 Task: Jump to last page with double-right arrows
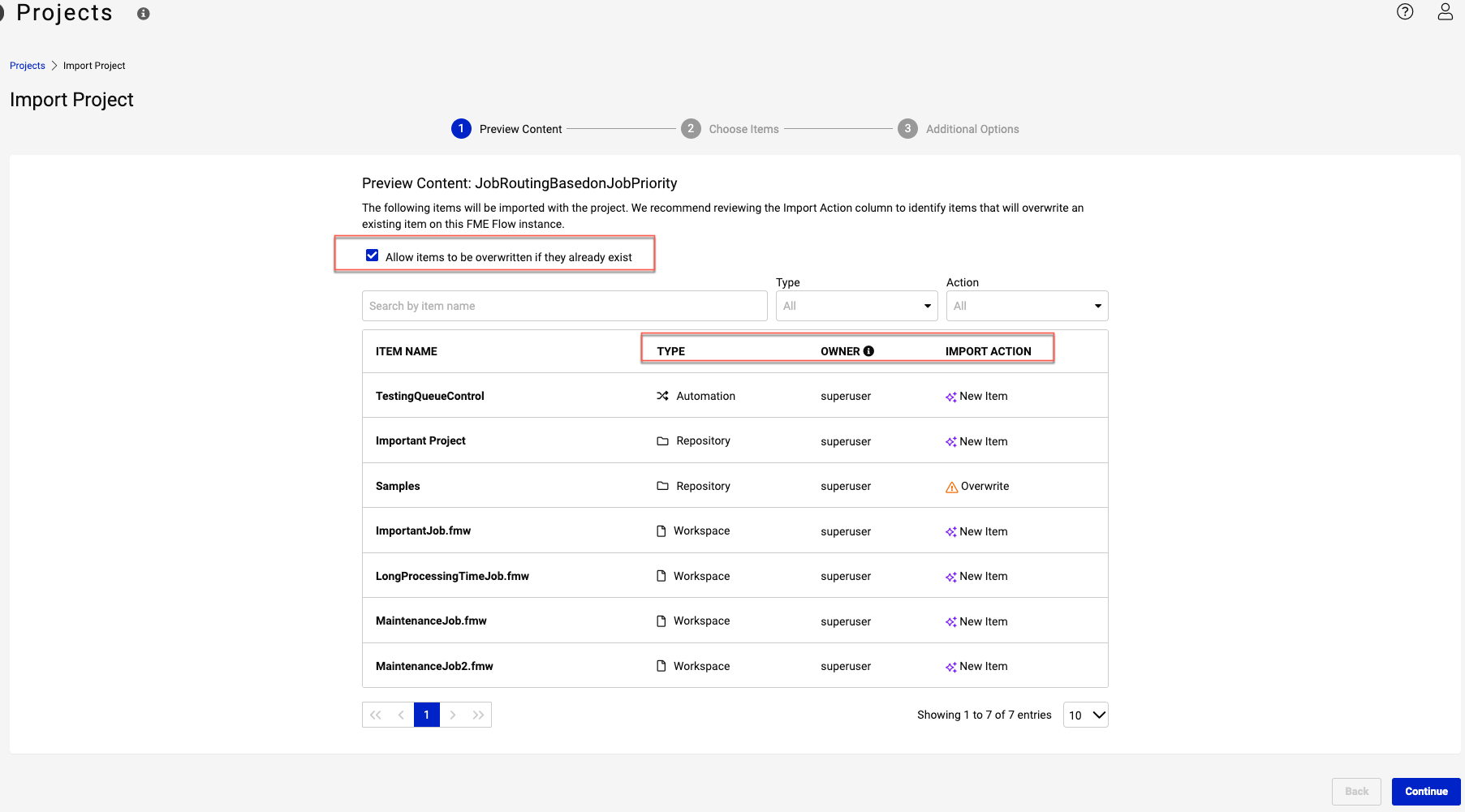478,715
